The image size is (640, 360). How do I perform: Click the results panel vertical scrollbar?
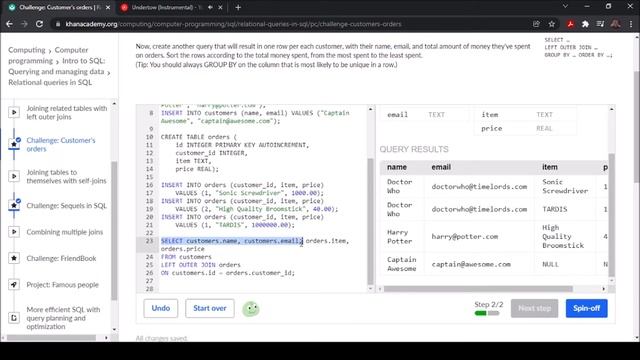click(611, 215)
